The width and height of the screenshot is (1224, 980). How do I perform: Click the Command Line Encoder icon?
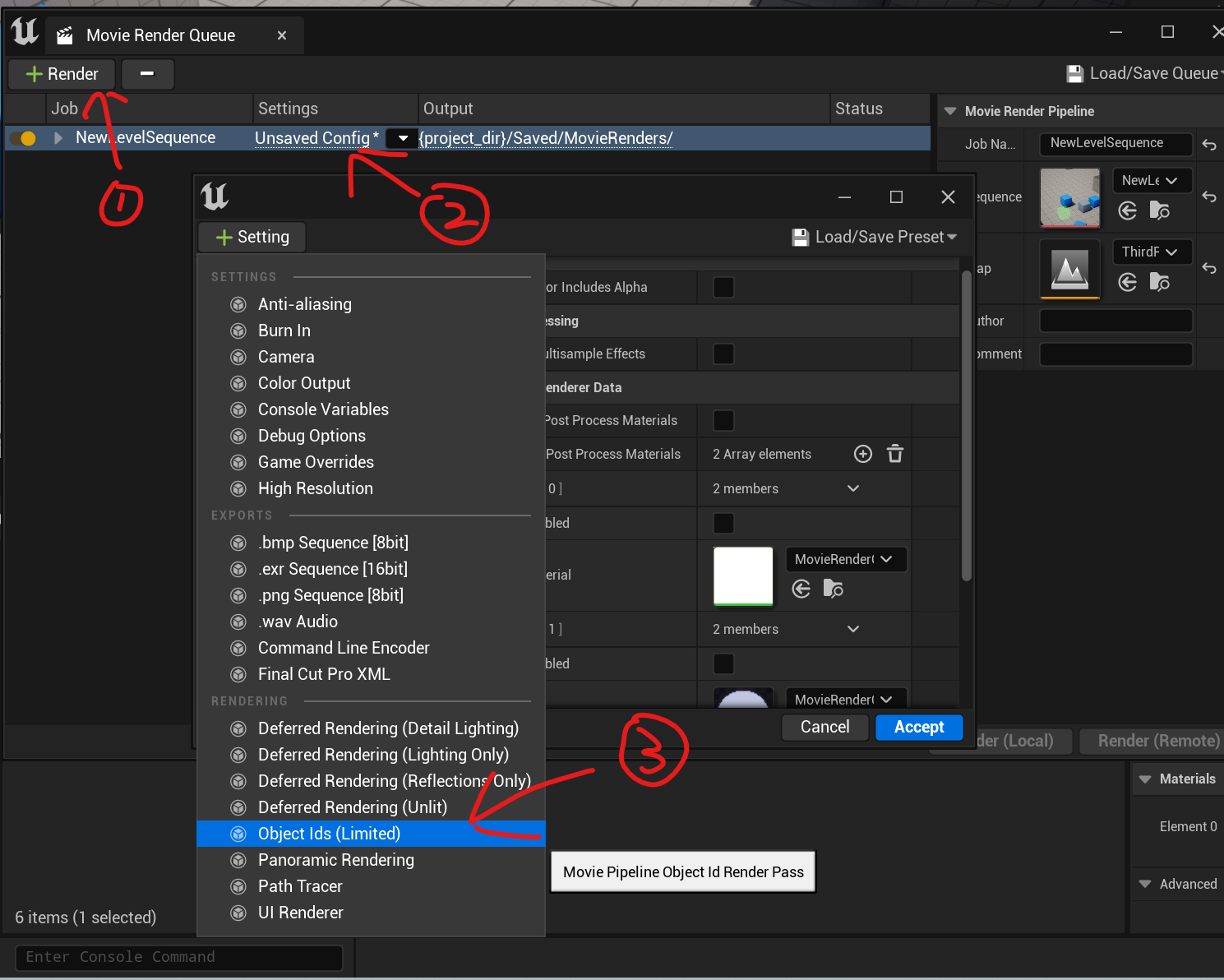[238, 648]
